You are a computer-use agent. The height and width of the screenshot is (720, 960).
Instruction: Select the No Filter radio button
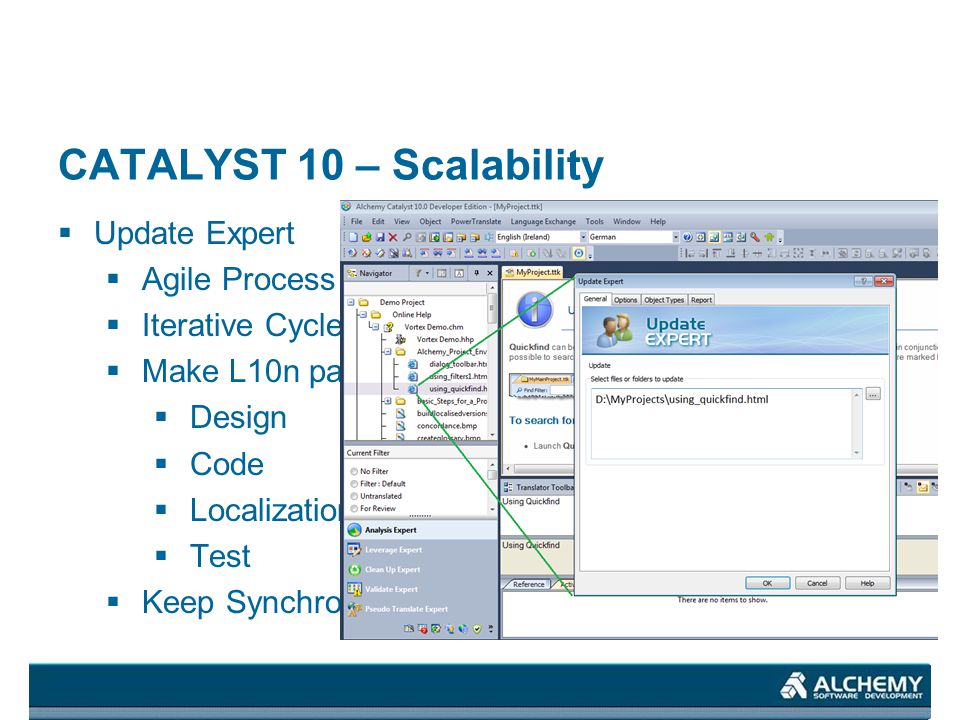tap(354, 471)
